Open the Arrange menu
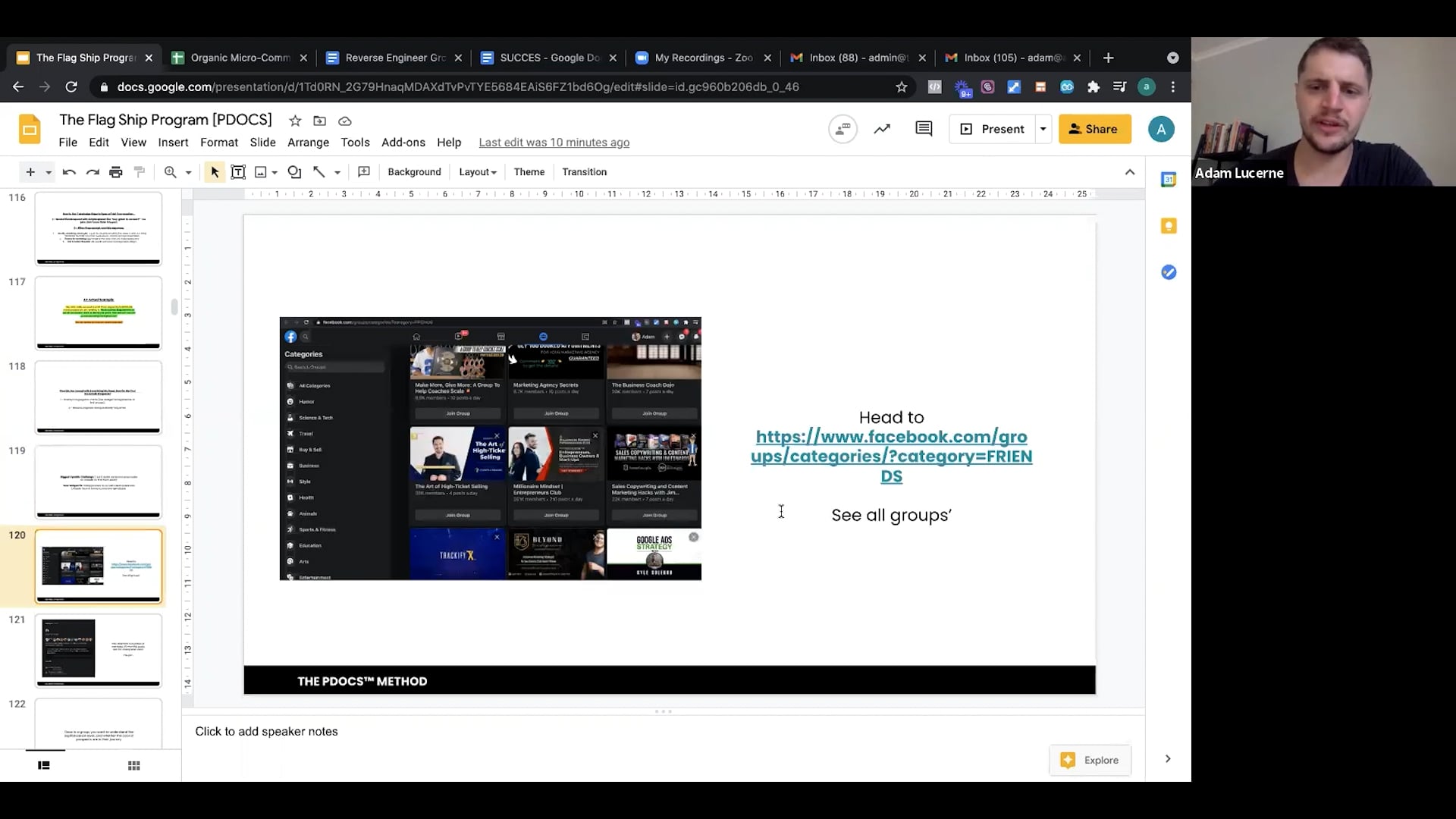Viewport: 1456px width, 819px height. coord(309,143)
